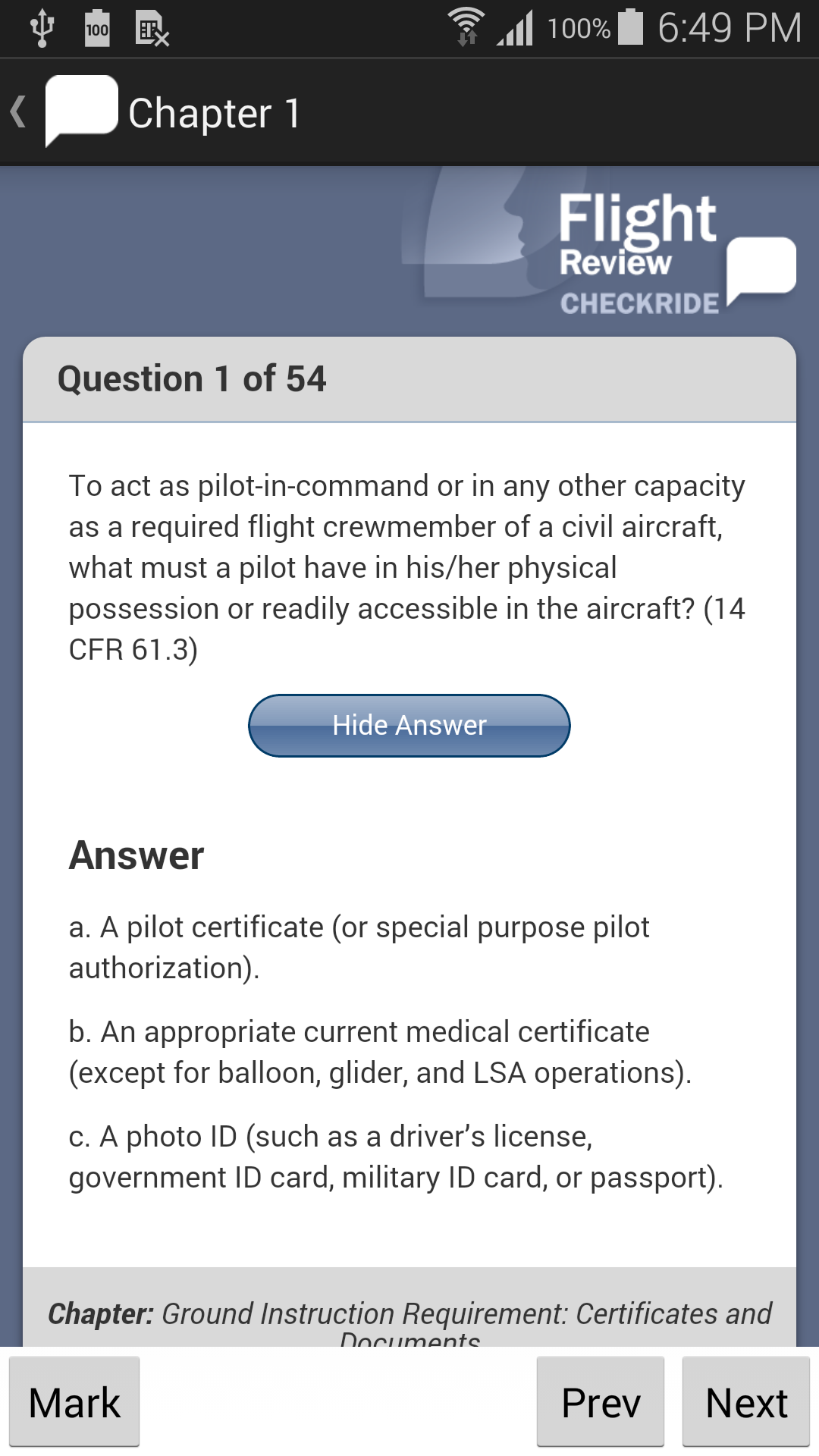Tap the USB connection icon

click(42, 27)
